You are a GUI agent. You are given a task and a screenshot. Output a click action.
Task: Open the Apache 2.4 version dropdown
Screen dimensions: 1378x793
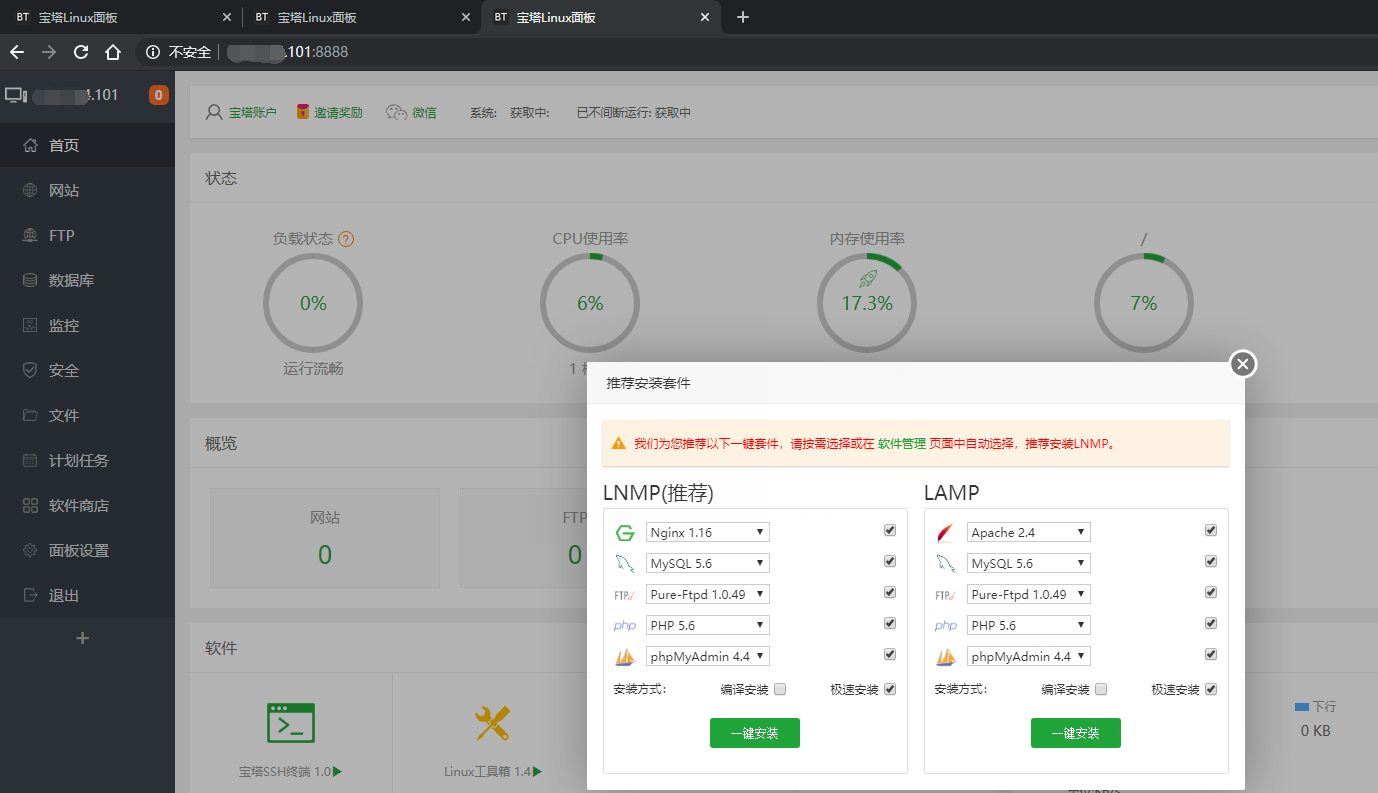coord(1029,533)
